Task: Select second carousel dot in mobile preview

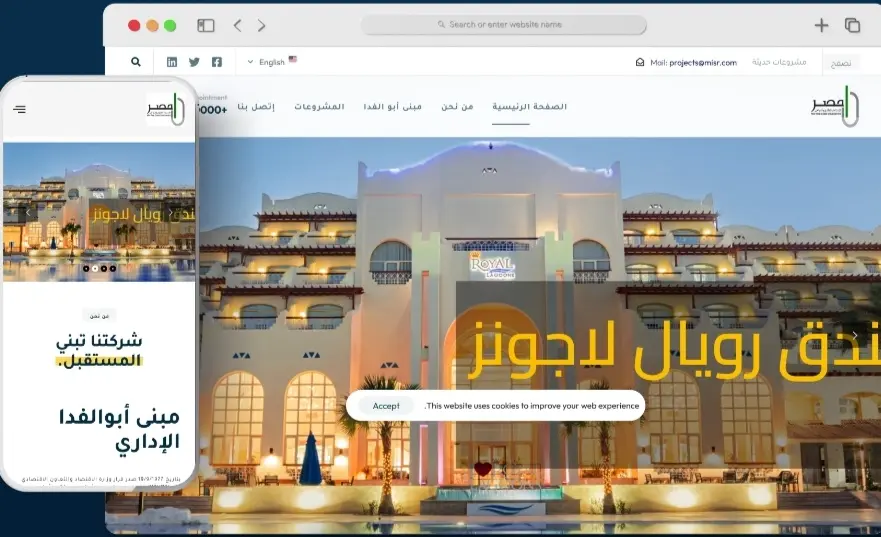Action: pos(95,268)
